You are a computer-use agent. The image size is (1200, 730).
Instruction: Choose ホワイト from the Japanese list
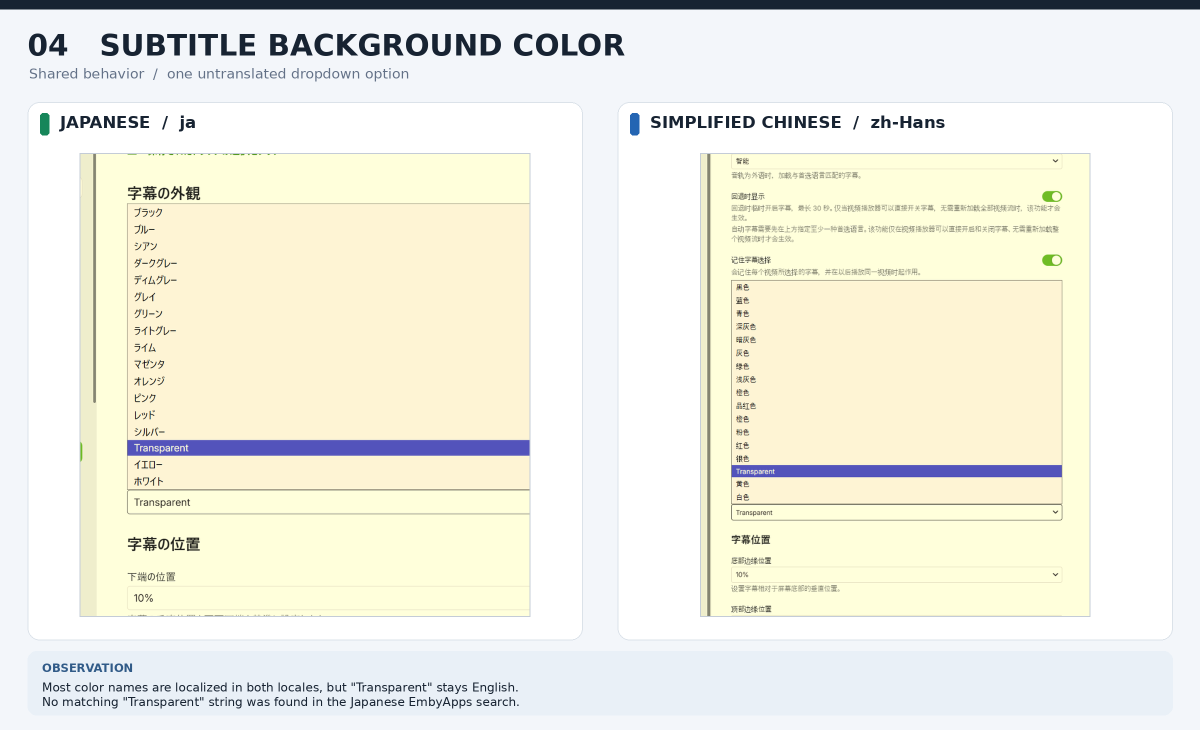click(x=329, y=482)
